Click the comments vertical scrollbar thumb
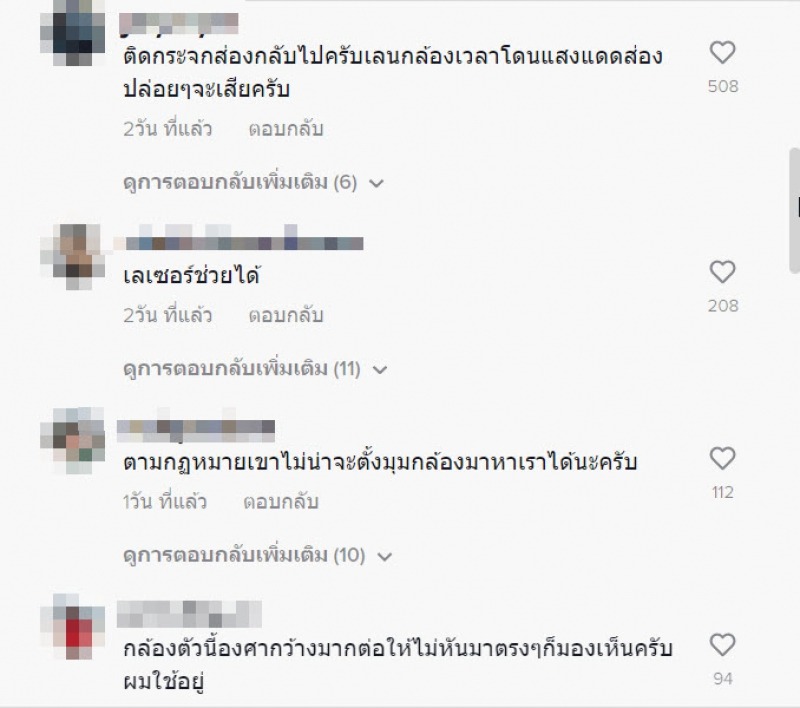Screen dimensions: 800x708 [794, 211]
